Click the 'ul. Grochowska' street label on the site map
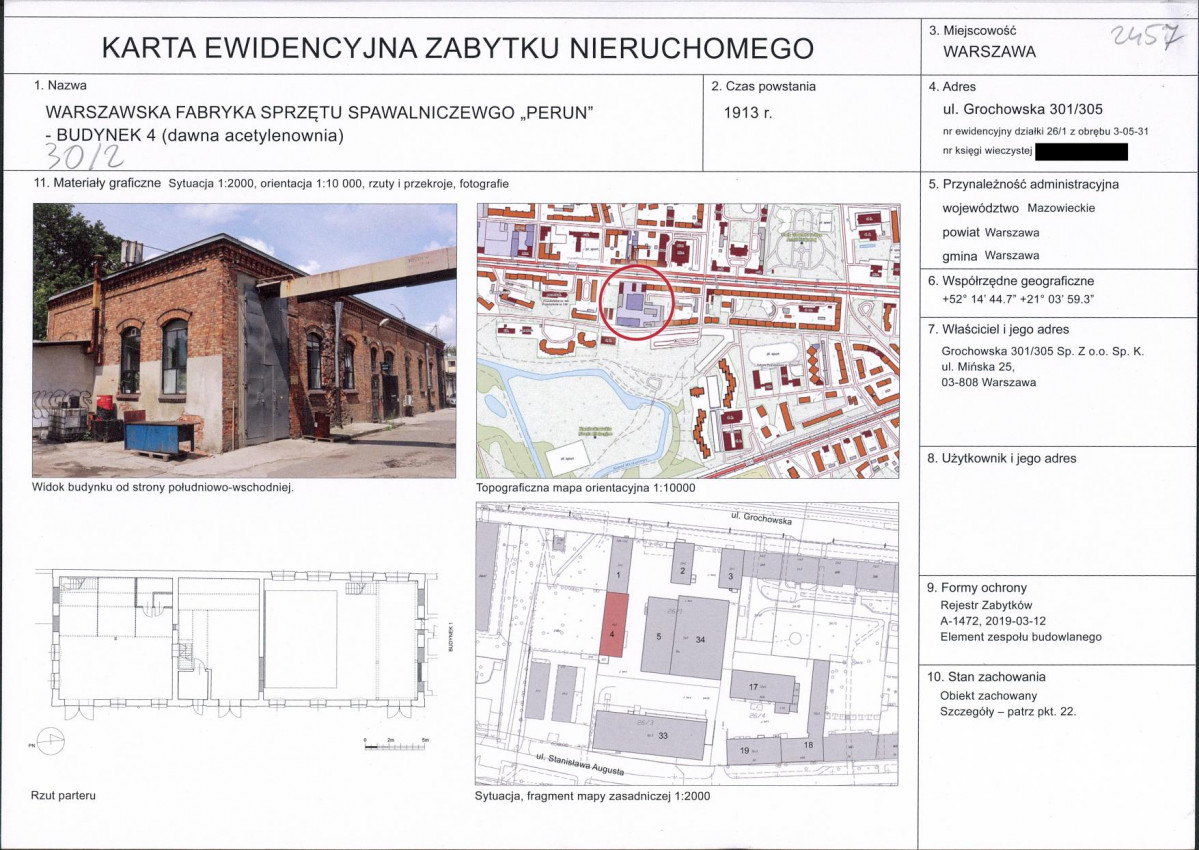 762,517
